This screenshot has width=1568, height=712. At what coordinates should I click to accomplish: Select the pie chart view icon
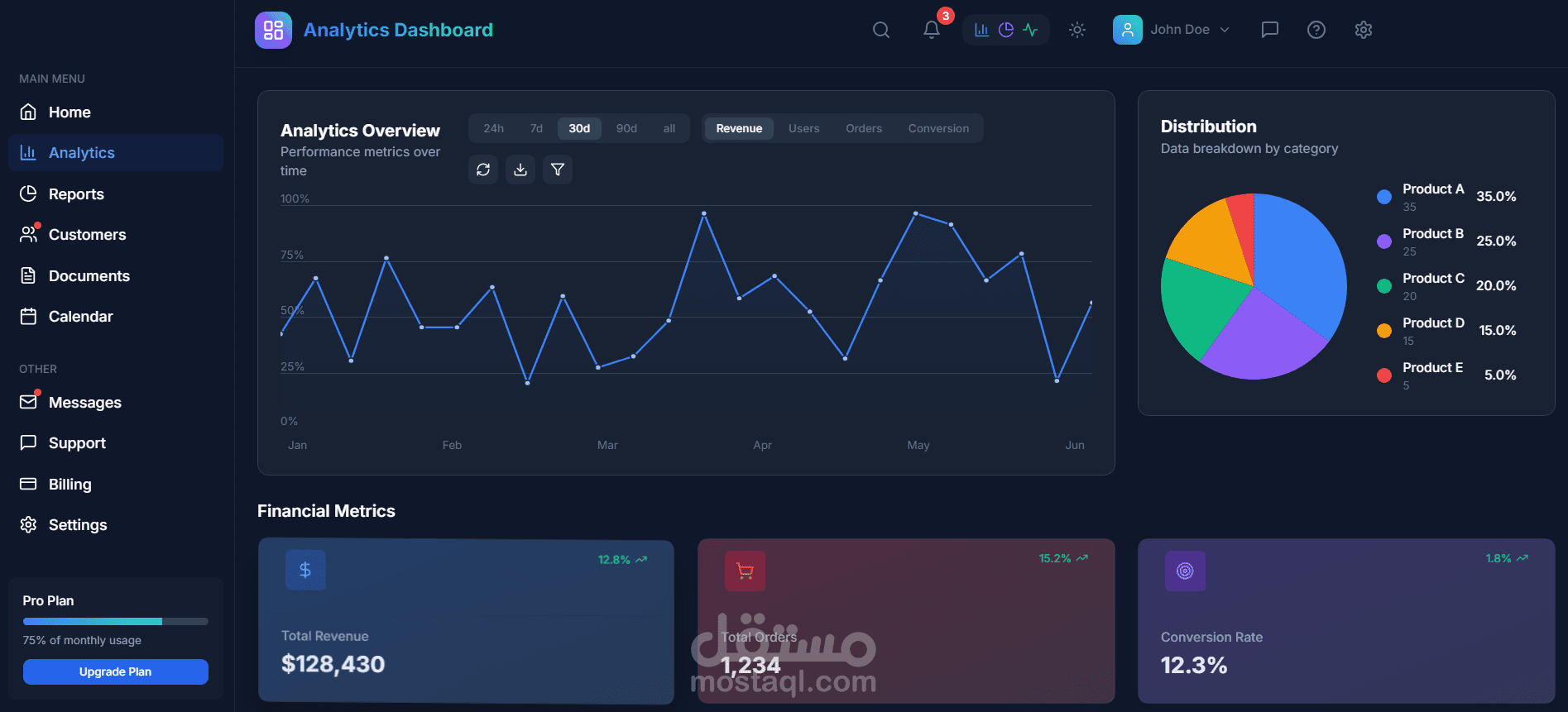click(1006, 30)
